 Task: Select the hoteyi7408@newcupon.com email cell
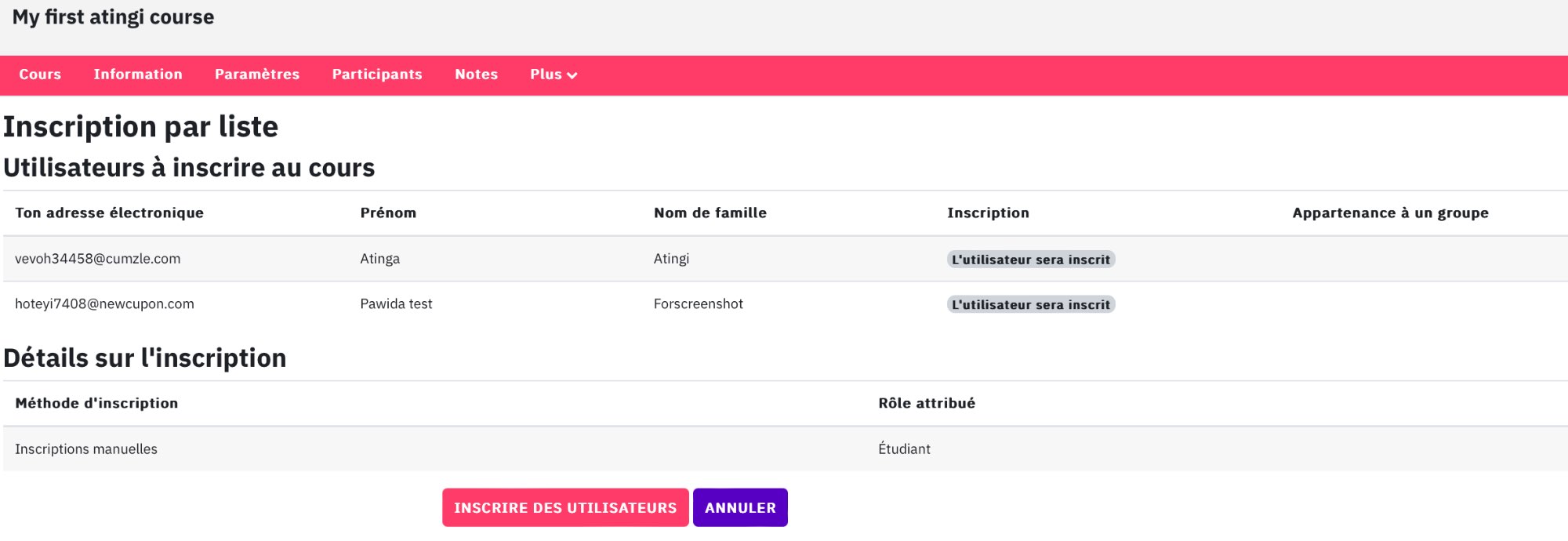point(104,304)
